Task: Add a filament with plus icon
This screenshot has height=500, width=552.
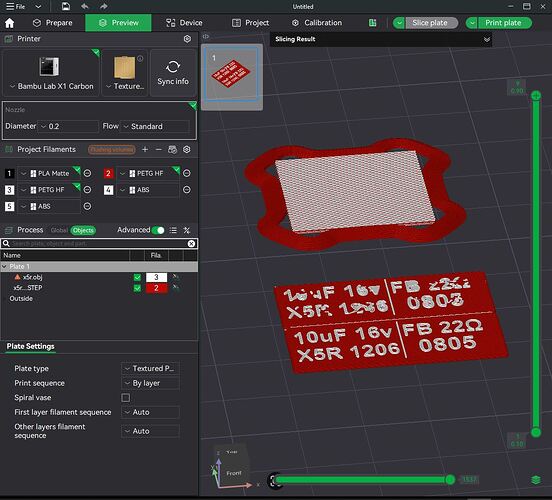Action: coord(145,150)
